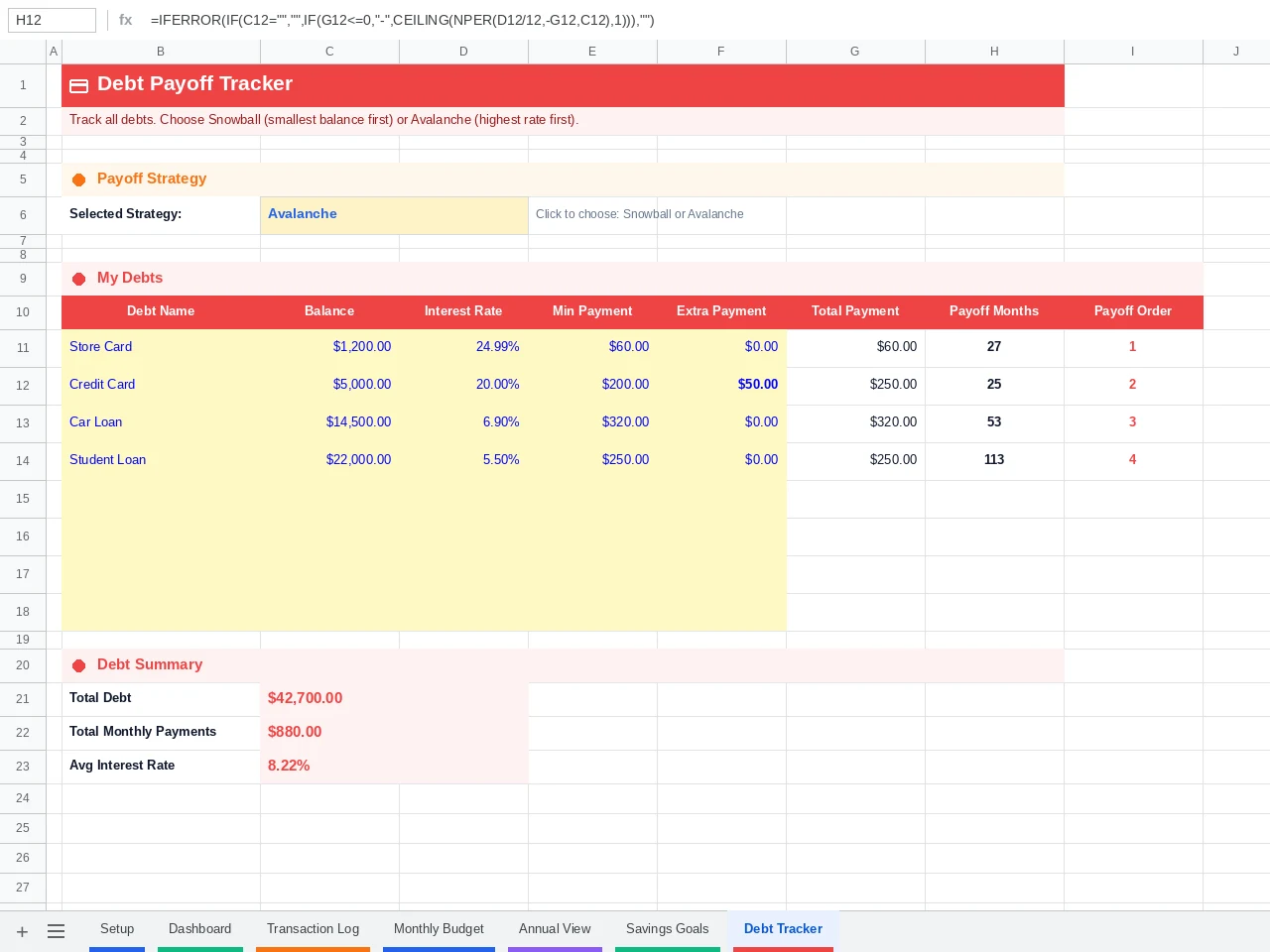Switch to the Setup sheet tab
Screen dimensions: 1270x952
coord(117,929)
